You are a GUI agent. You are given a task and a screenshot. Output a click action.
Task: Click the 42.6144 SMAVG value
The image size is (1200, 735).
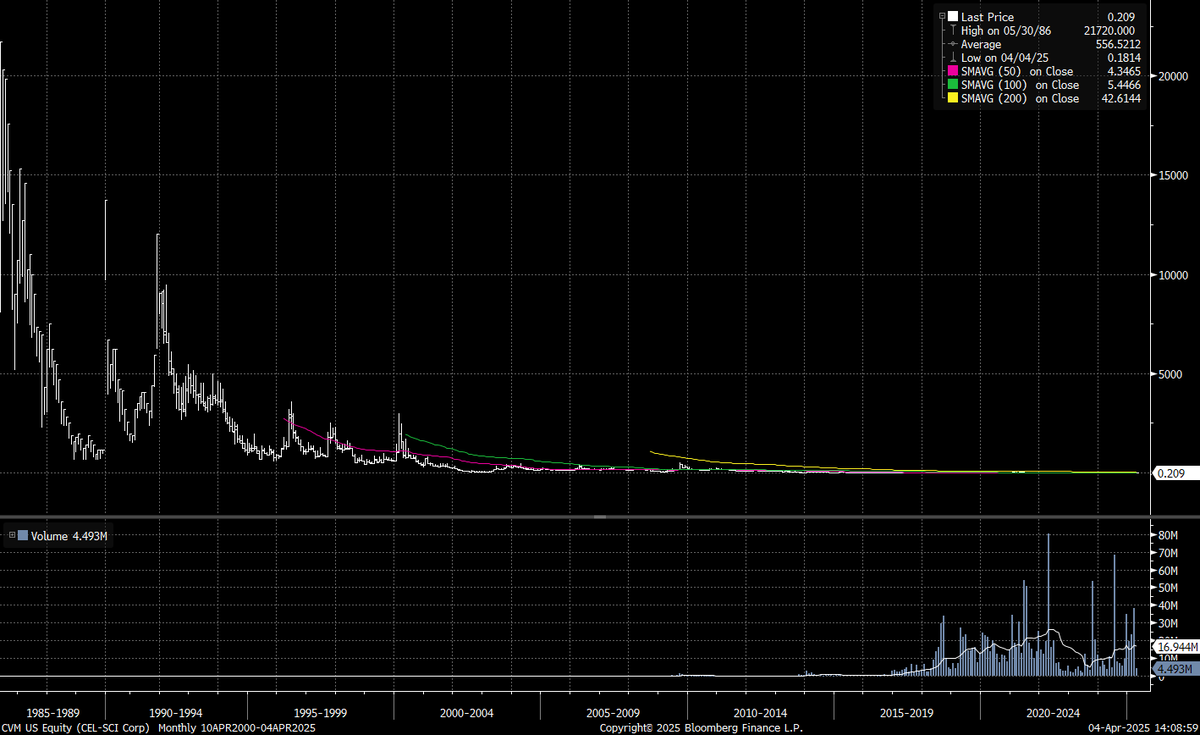[x=1121, y=98]
